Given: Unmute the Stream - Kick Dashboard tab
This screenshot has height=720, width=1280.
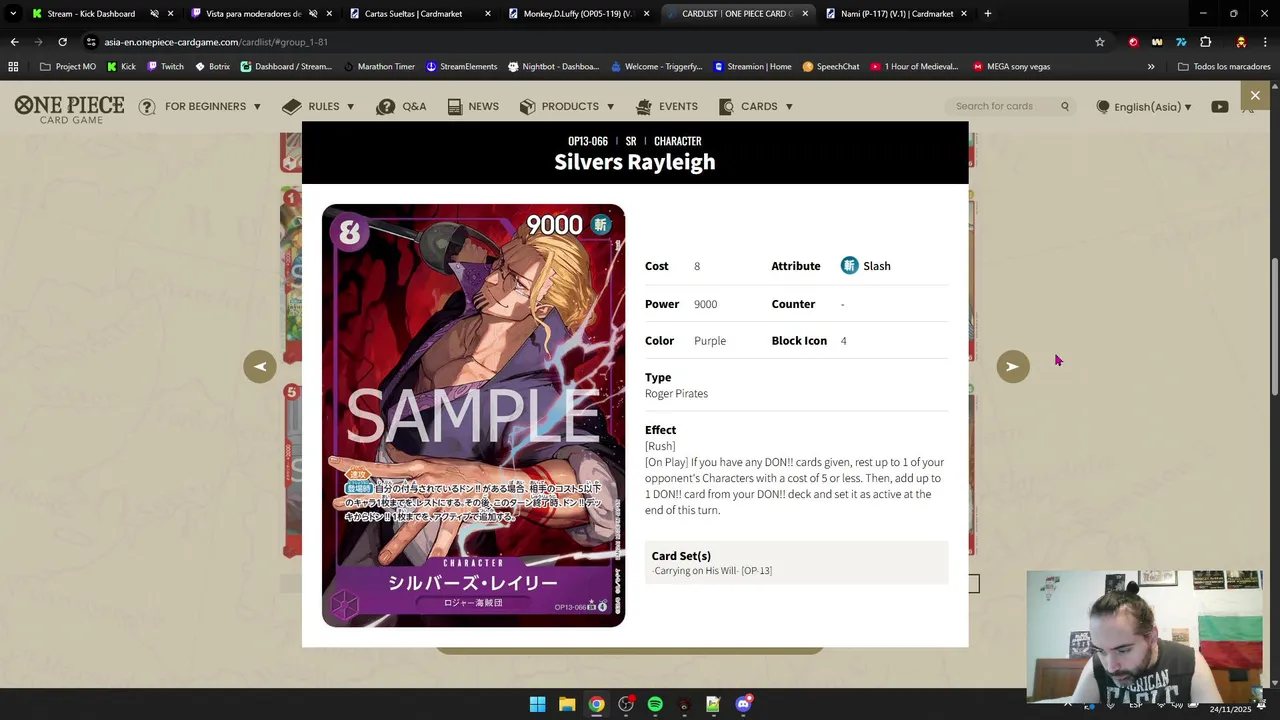Looking at the screenshot, I should point(155,14).
